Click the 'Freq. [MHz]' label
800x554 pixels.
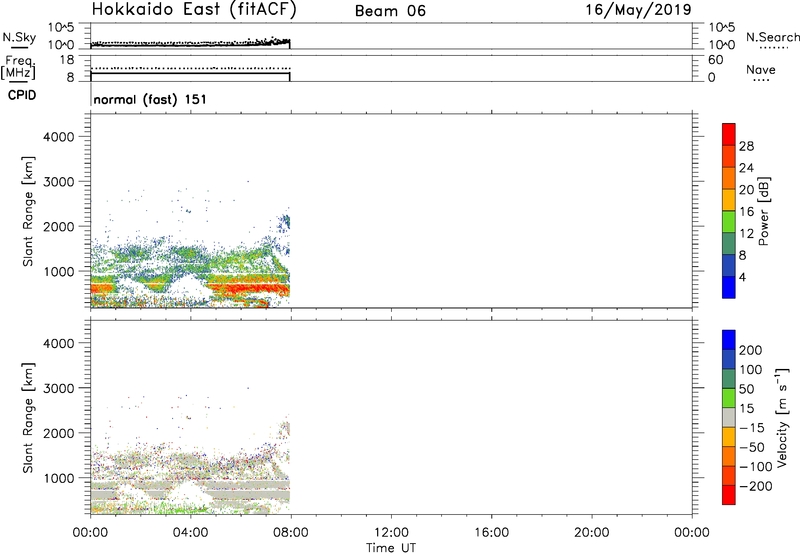tap(18, 68)
